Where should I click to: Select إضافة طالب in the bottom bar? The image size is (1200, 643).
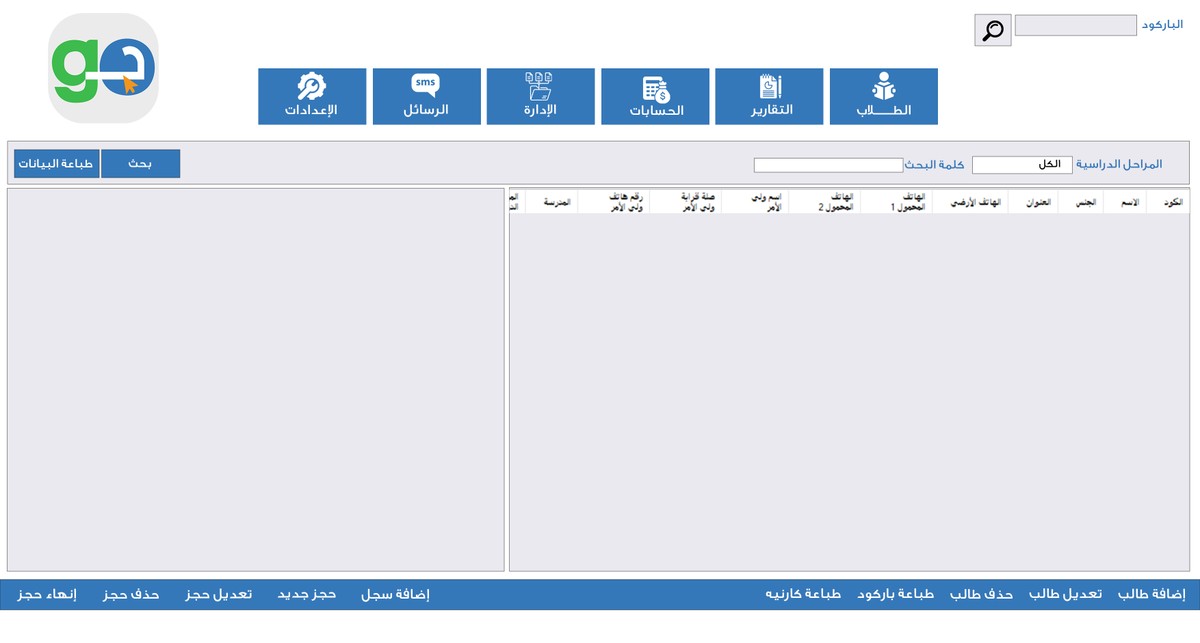[x=1152, y=594]
